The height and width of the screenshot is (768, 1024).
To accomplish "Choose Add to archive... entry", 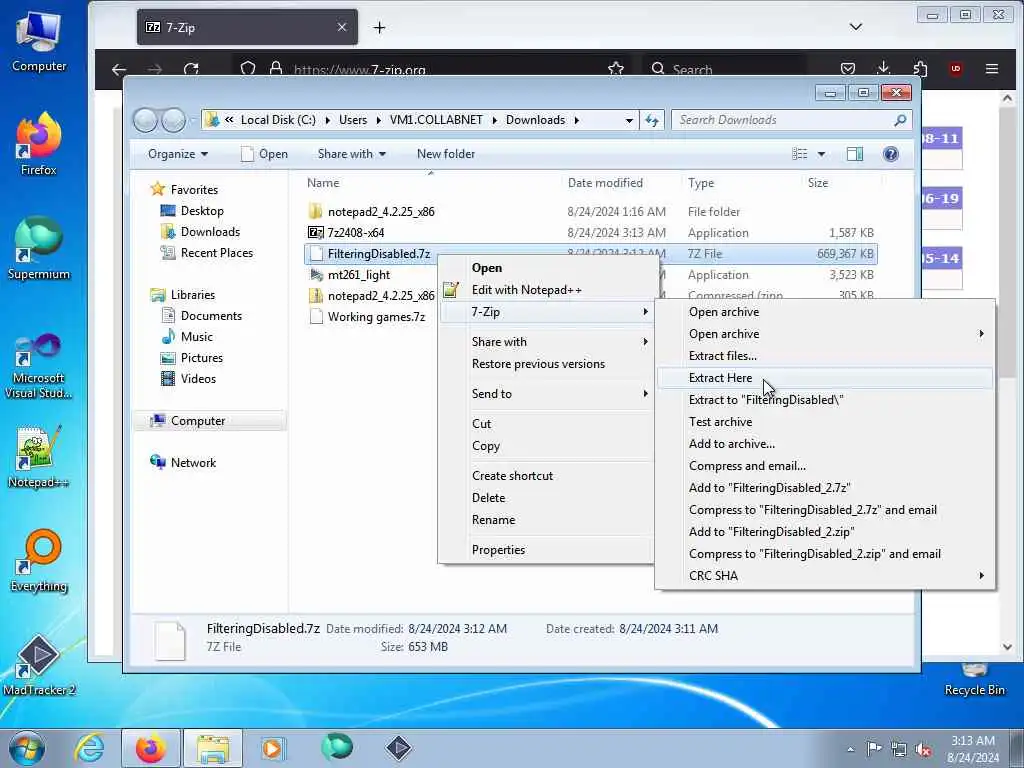I will pyautogui.click(x=825, y=443).
